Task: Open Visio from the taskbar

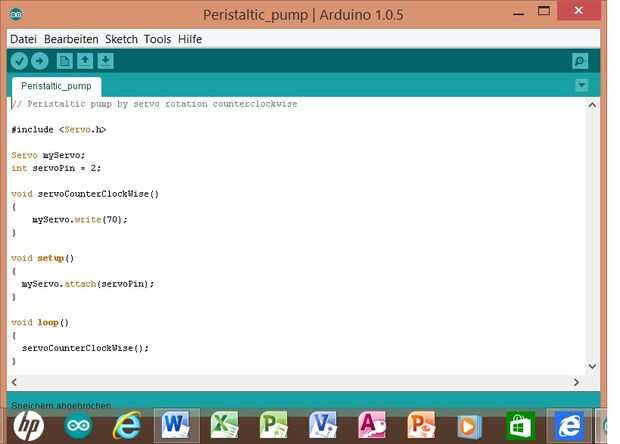Action: pos(323,425)
